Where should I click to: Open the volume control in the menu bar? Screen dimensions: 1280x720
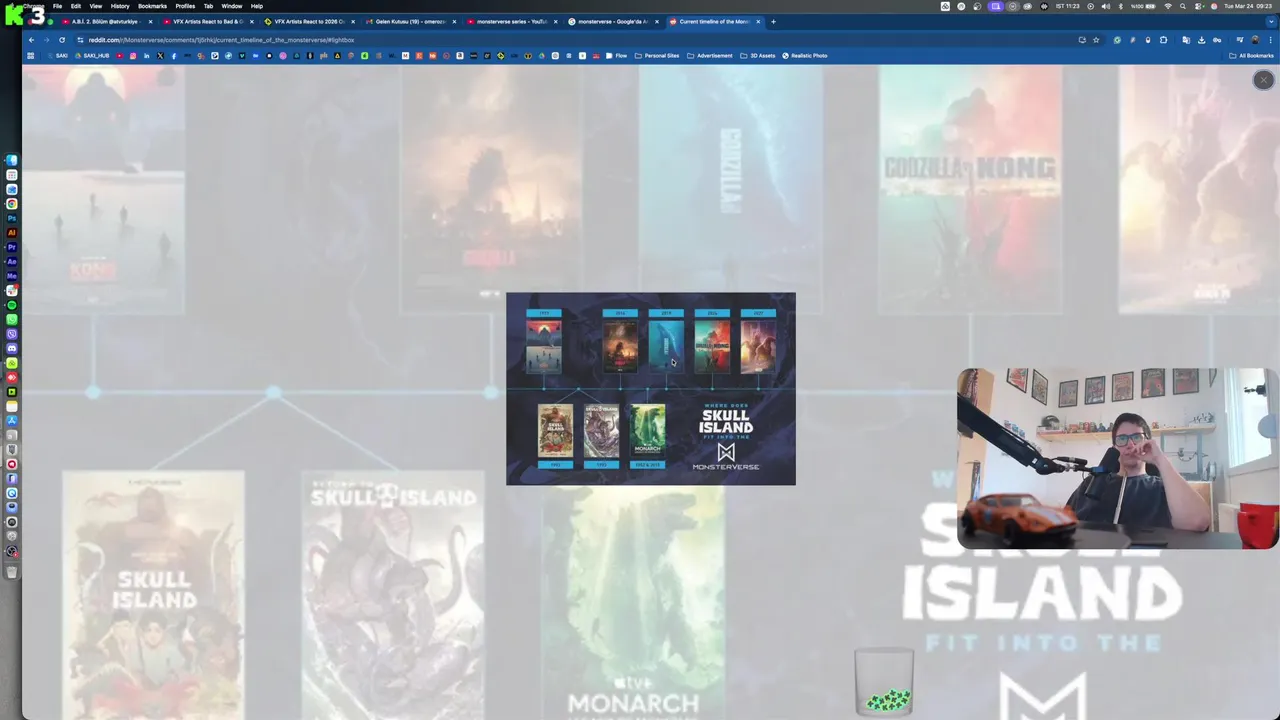click(x=1106, y=6)
